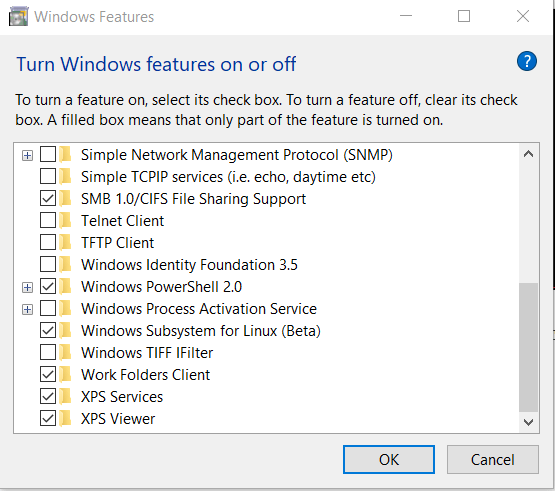Check the Windows TIFF IFilter box

[x=48, y=352]
